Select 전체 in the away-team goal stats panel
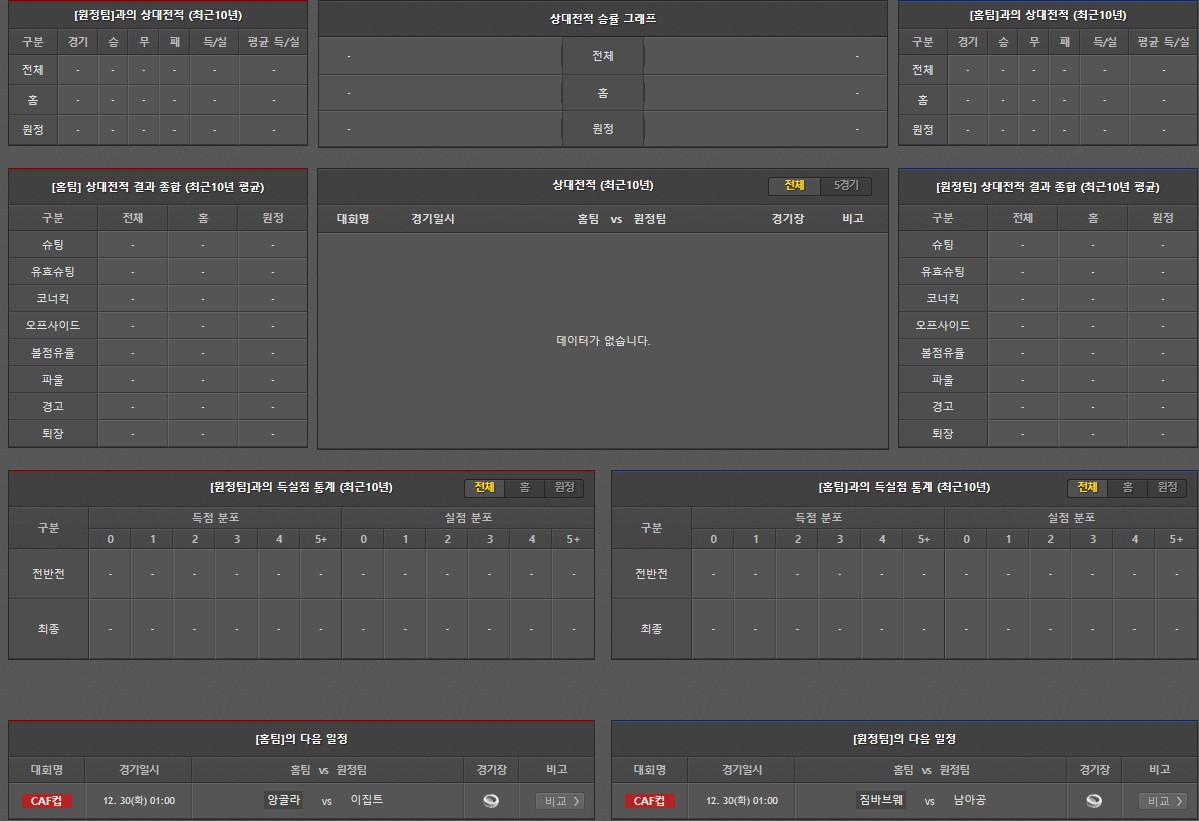1199x821 pixels. [x=484, y=487]
